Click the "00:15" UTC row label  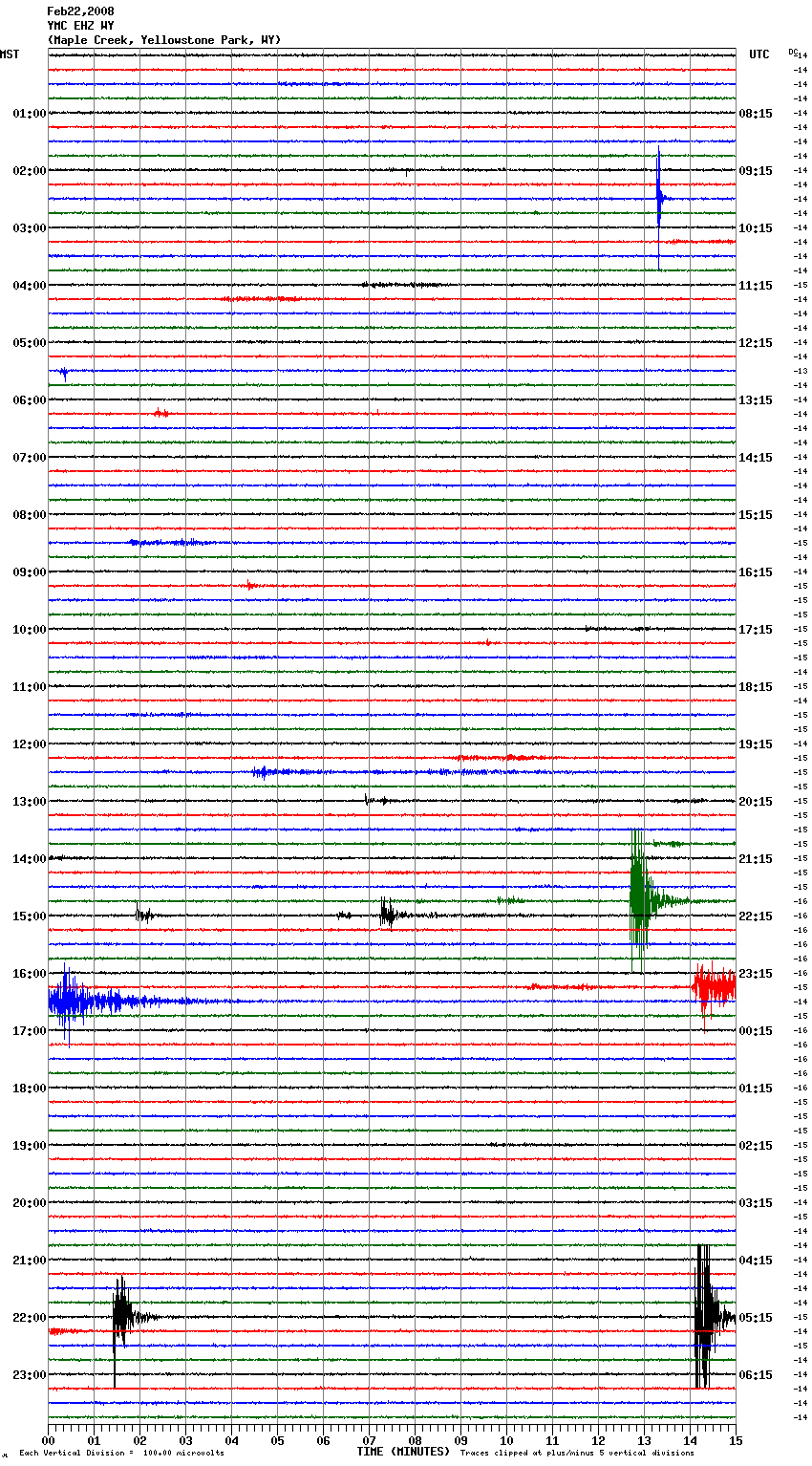coord(756,1031)
